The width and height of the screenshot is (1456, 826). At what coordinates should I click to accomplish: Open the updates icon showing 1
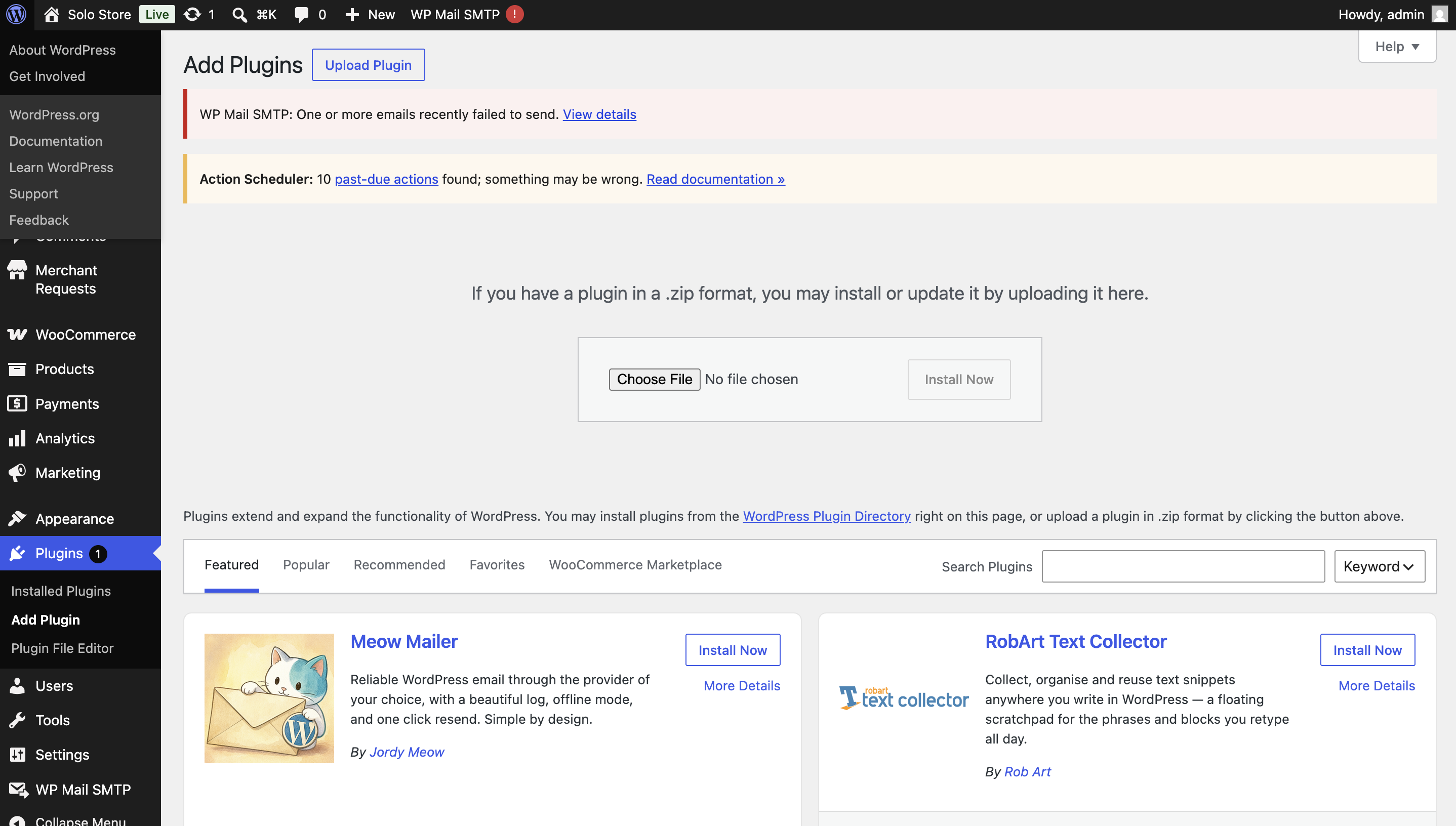click(193, 14)
